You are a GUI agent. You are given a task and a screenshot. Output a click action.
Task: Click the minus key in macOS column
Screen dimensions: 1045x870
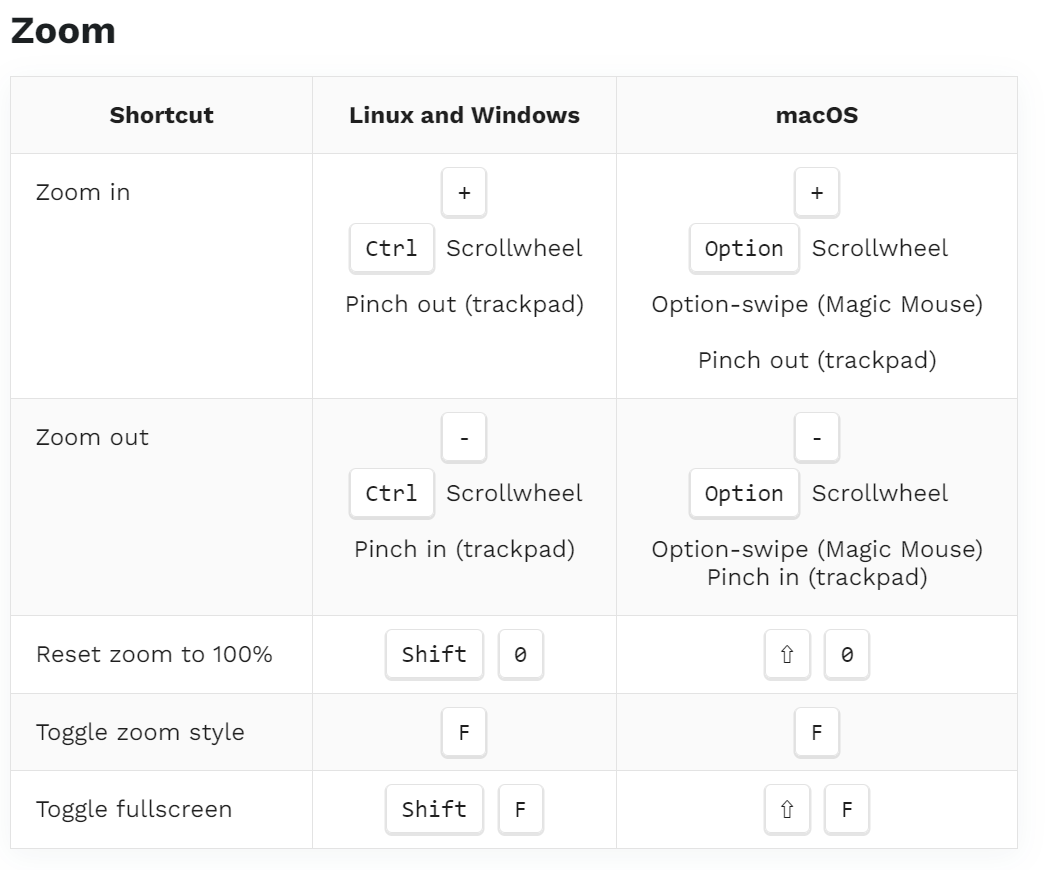tap(816, 438)
